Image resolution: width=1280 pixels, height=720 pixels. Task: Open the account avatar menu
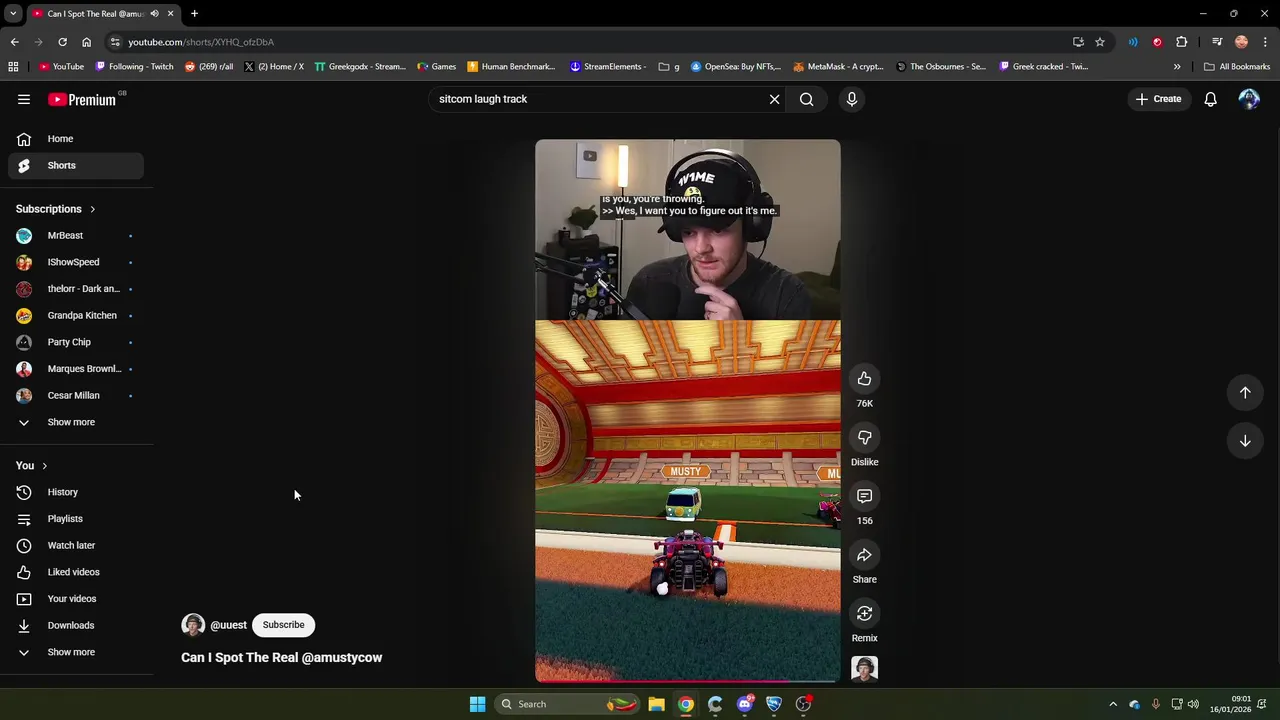tap(1249, 99)
